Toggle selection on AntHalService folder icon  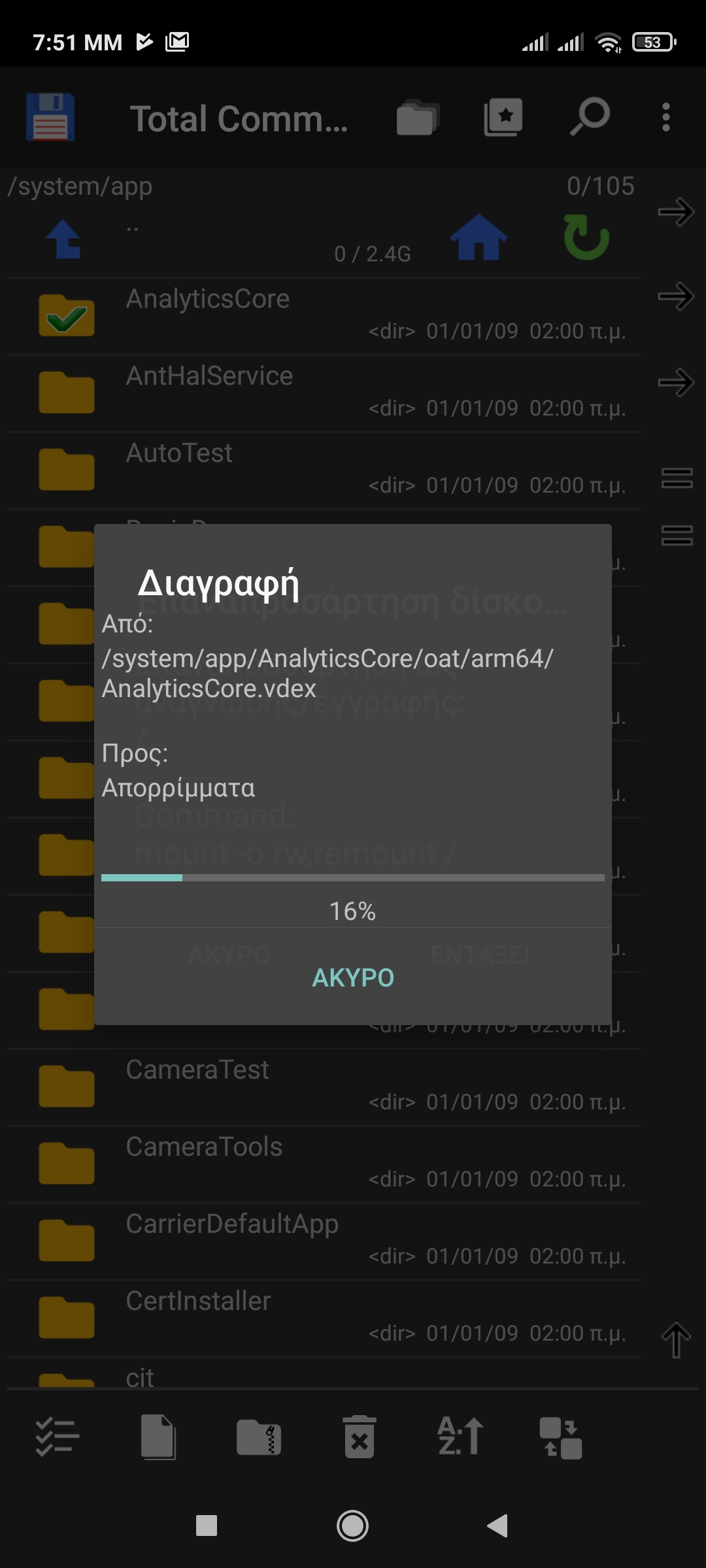(66, 393)
